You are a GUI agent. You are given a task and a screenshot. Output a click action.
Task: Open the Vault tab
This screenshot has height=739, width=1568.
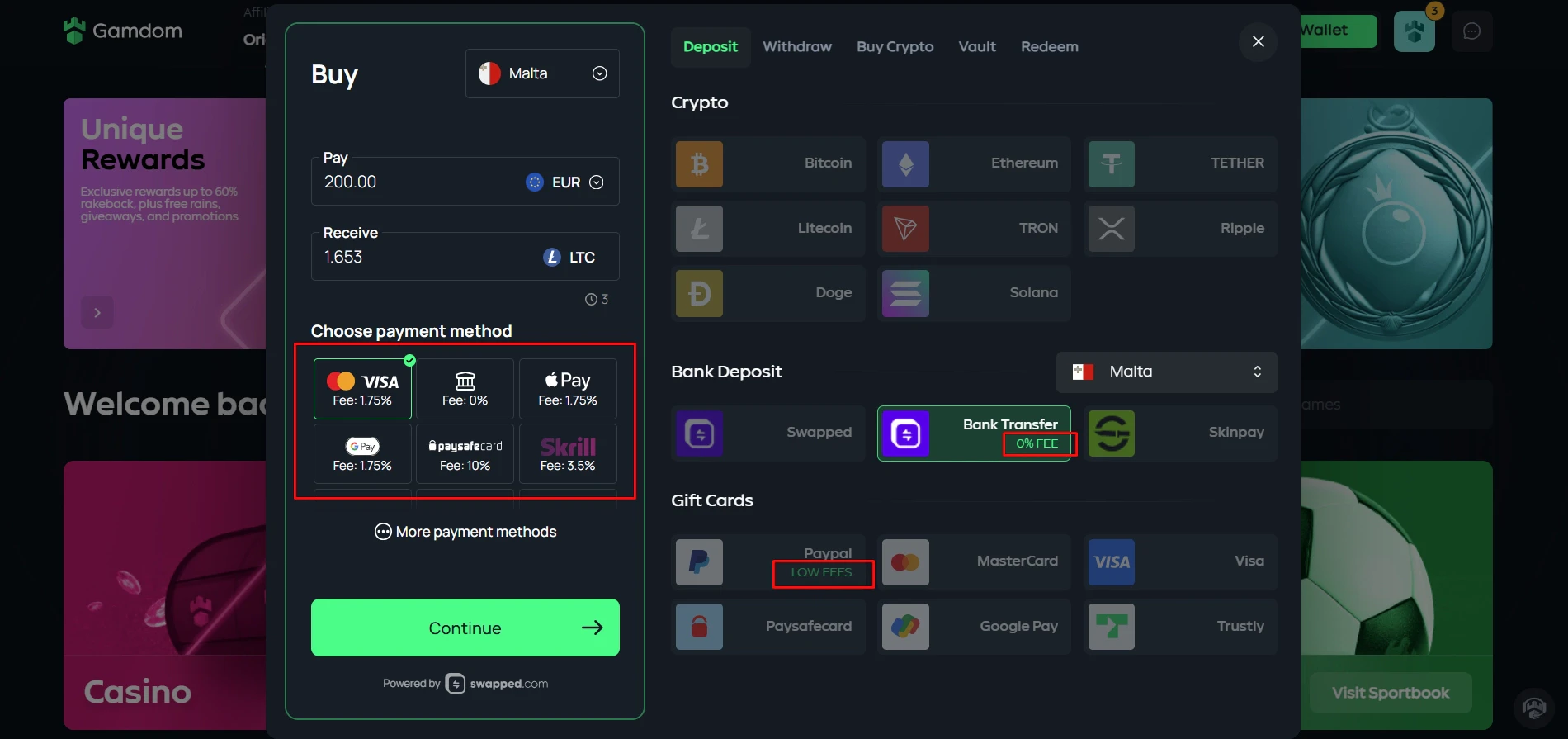[977, 47]
